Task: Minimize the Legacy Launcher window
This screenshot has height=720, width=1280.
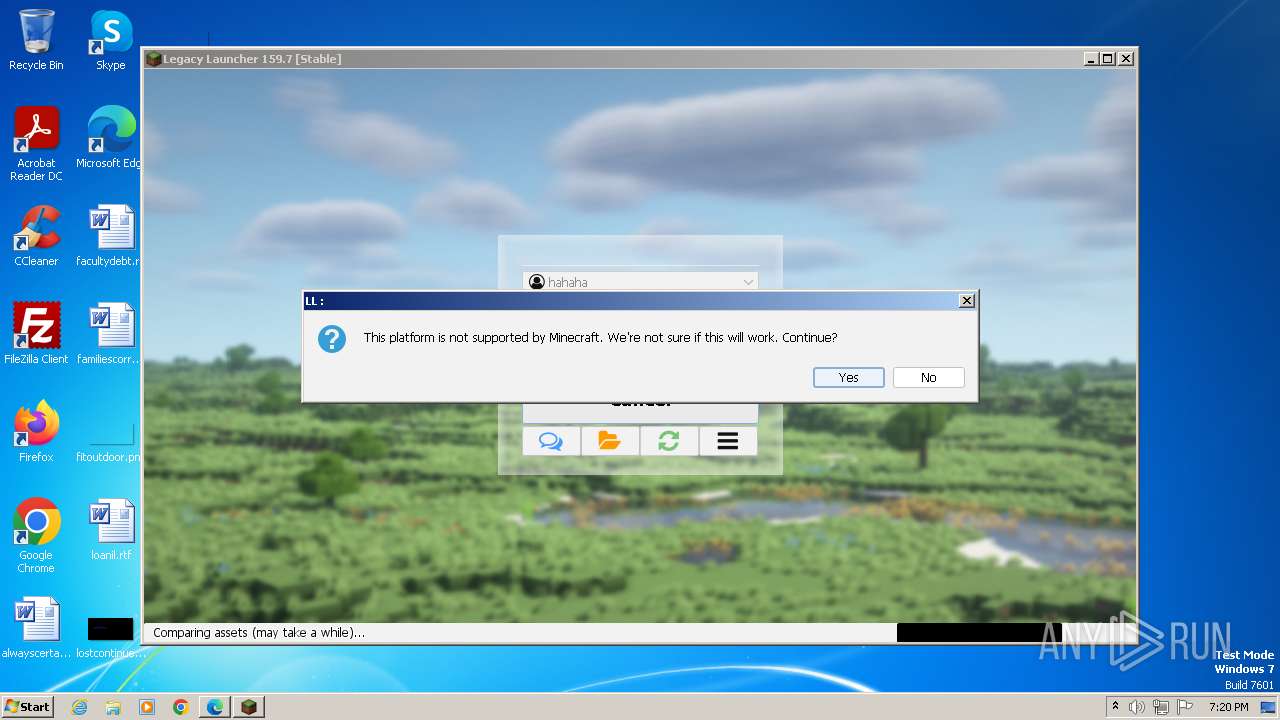Action: coord(1090,59)
